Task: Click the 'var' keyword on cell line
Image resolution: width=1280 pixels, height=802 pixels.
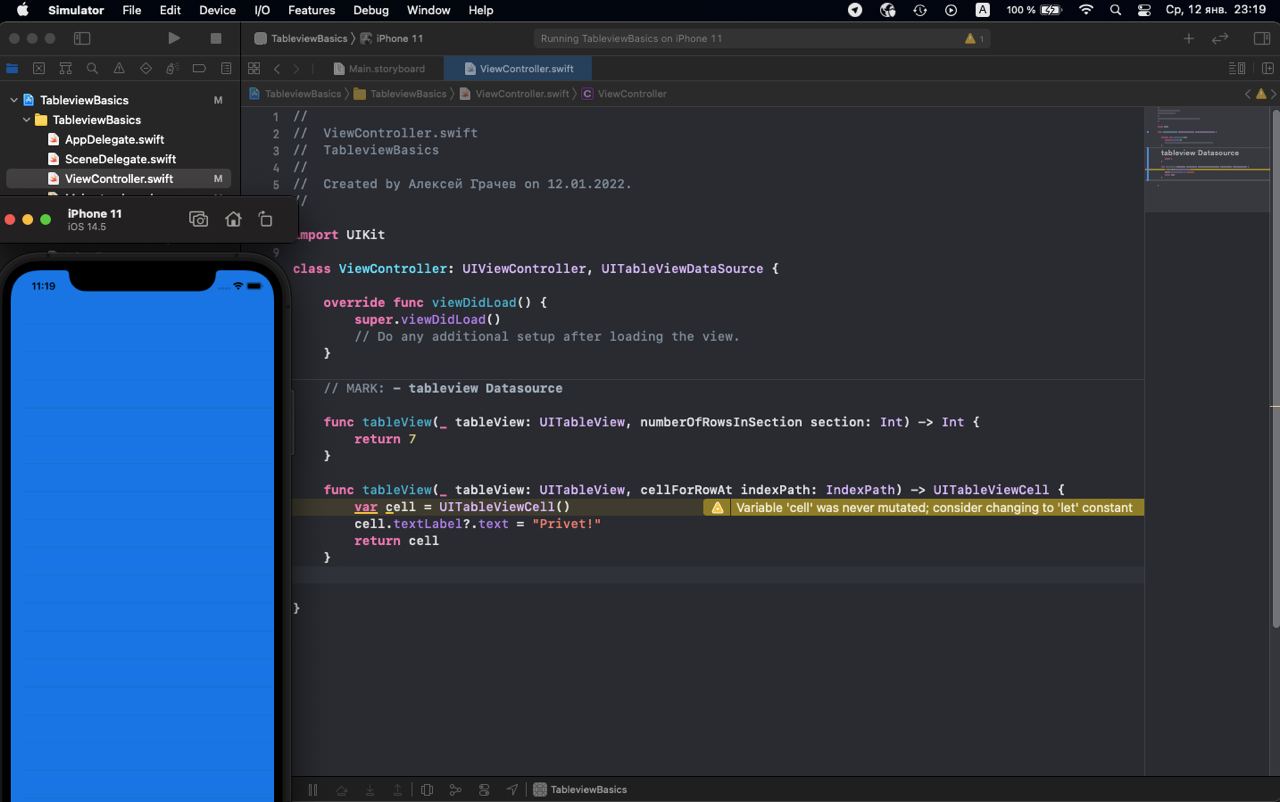Action: tap(366, 507)
